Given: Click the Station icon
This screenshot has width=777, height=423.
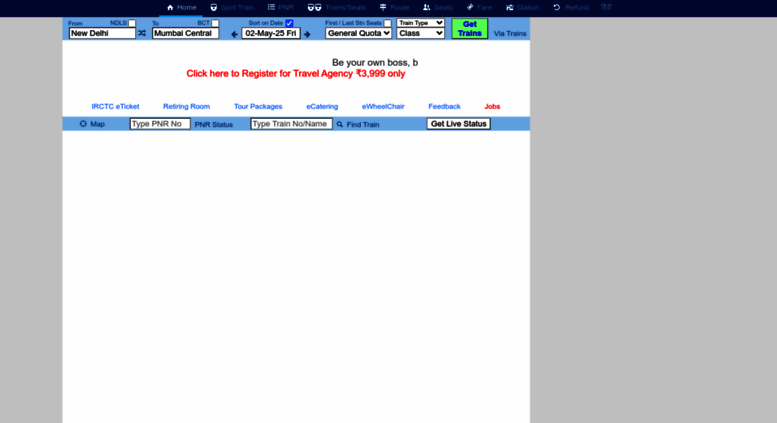Looking at the screenshot, I should click(509, 7).
